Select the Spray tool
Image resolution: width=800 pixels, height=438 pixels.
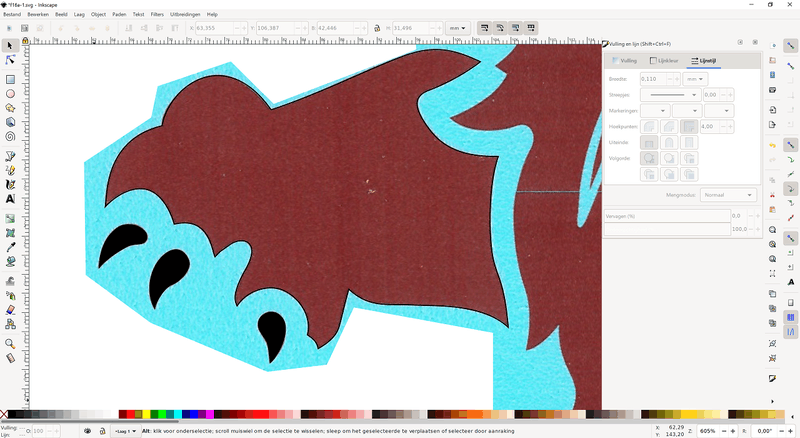pos(10,296)
